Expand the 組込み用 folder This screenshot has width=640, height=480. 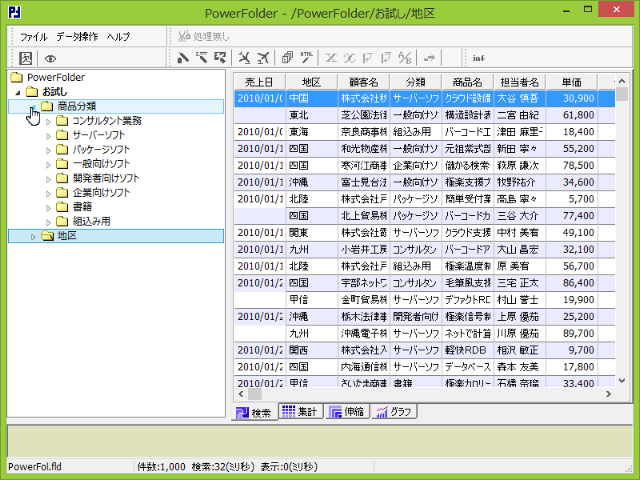click(48, 222)
